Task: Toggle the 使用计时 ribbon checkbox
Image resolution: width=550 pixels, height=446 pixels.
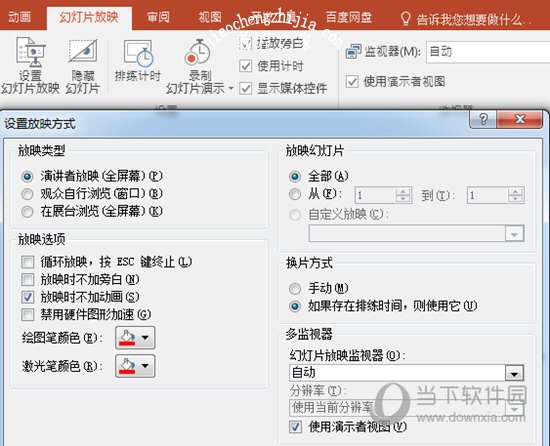Action: coord(246,66)
